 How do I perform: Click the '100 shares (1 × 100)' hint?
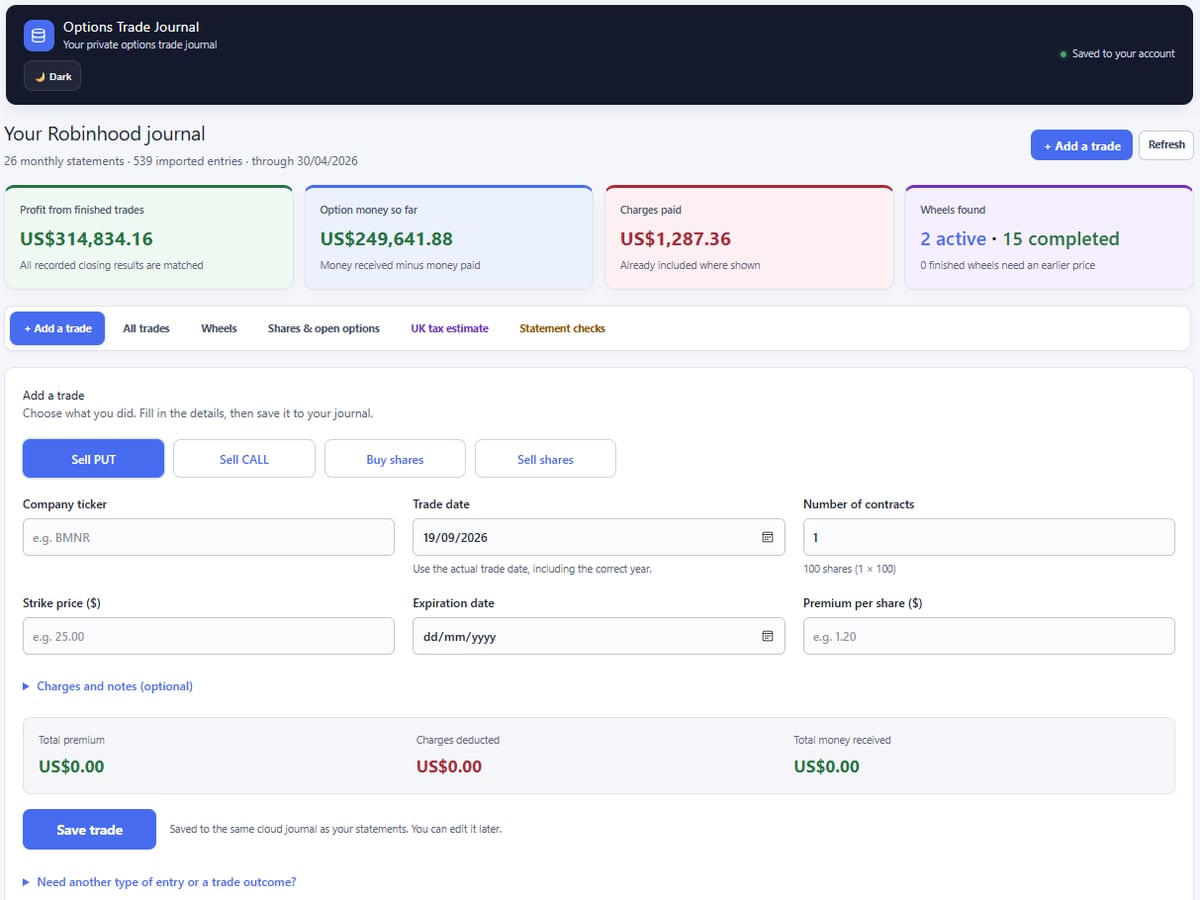pyautogui.click(x=849, y=569)
